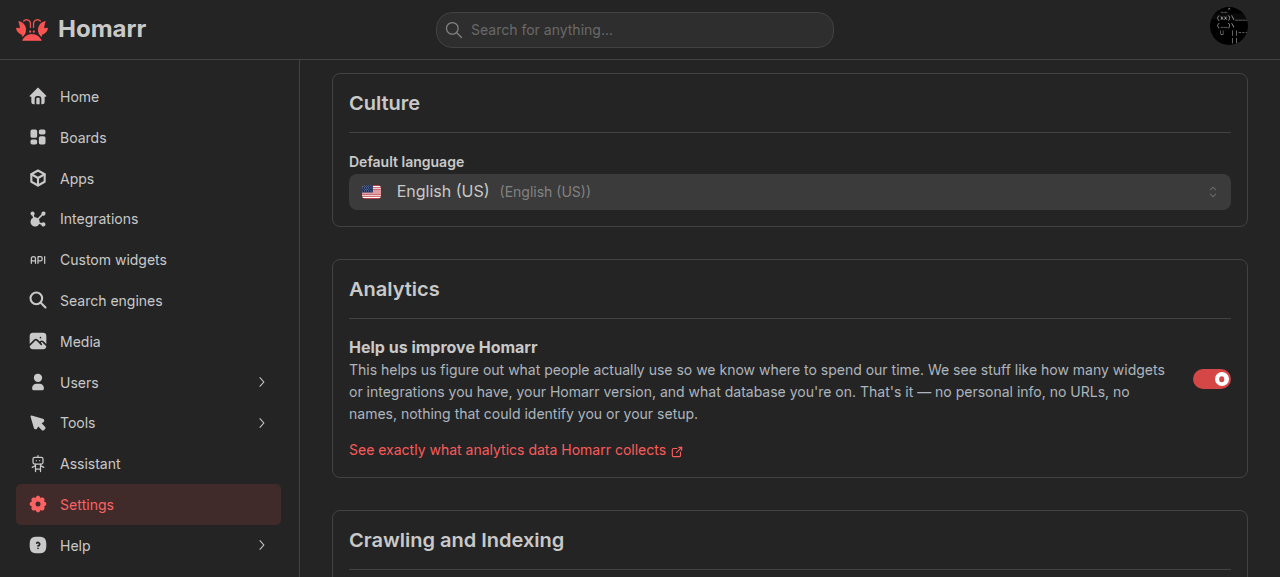The width and height of the screenshot is (1280, 577).
Task: Focus the Search for anything field
Action: pyautogui.click(x=635, y=30)
